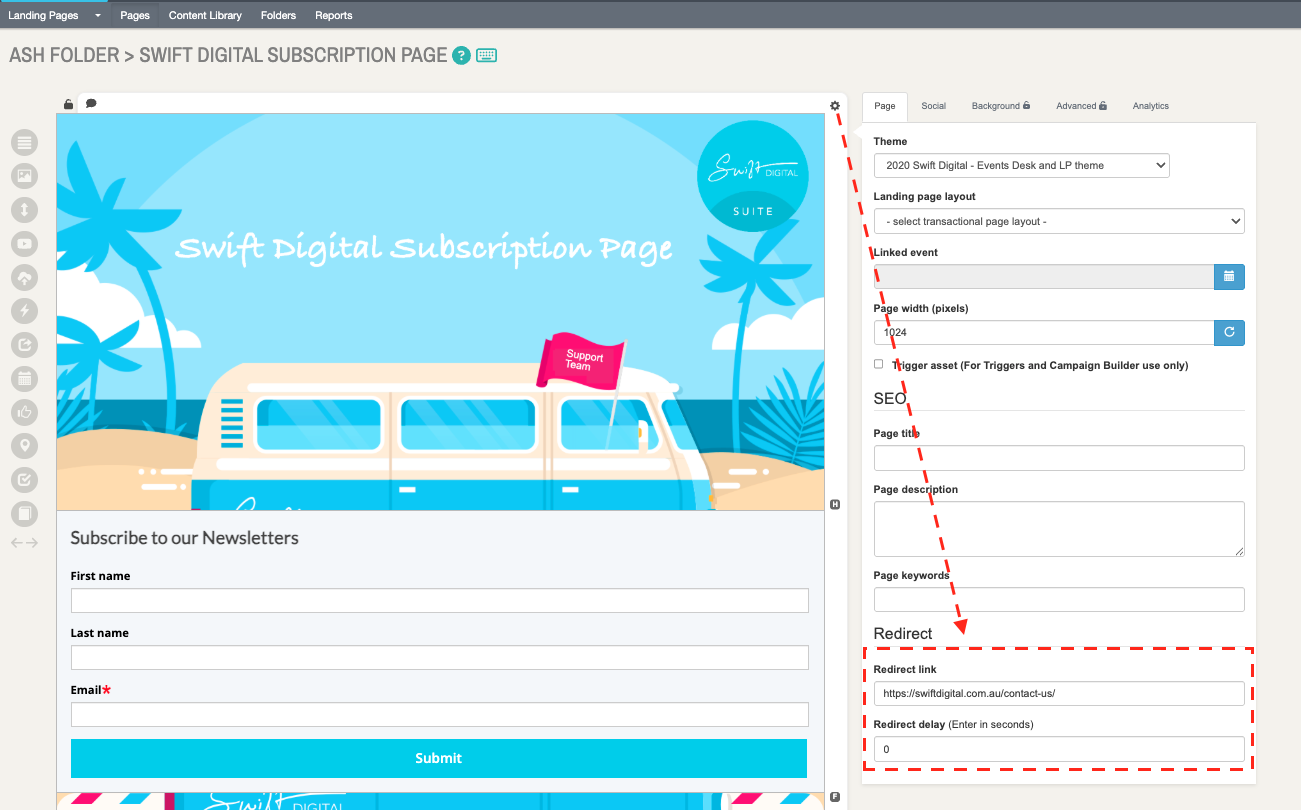Image resolution: width=1301 pixels, height=810 pixels.
Task: Open the Landing Pages menu
Action: tap(43, 15)
